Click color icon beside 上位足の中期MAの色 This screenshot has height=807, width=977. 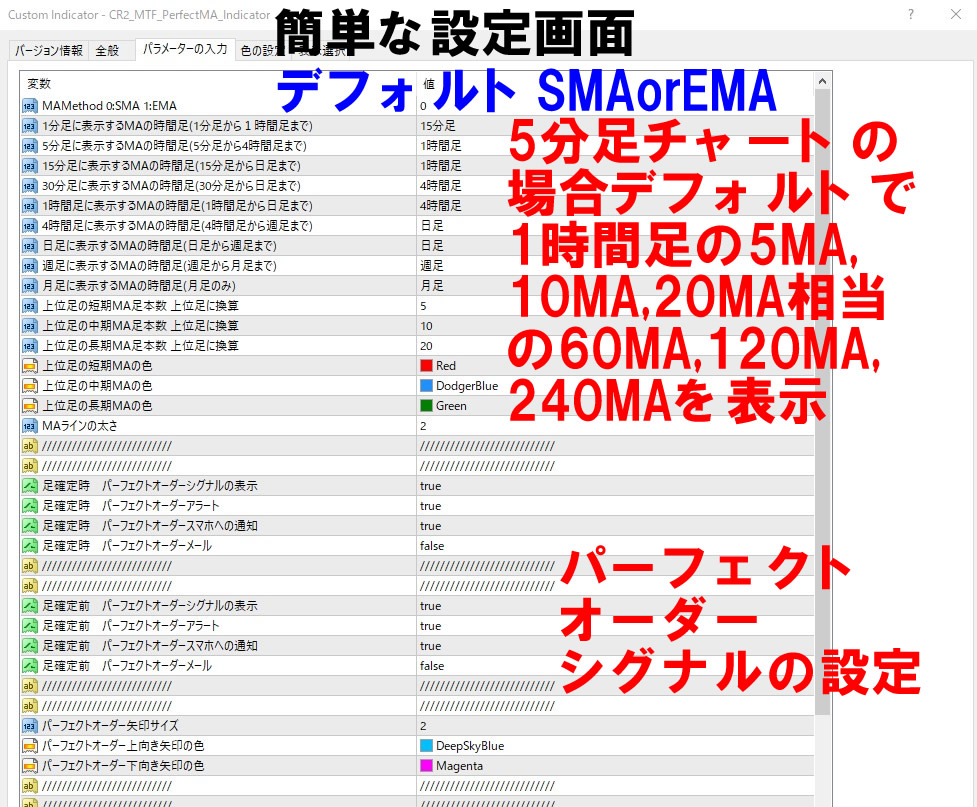tap(29, 386)
